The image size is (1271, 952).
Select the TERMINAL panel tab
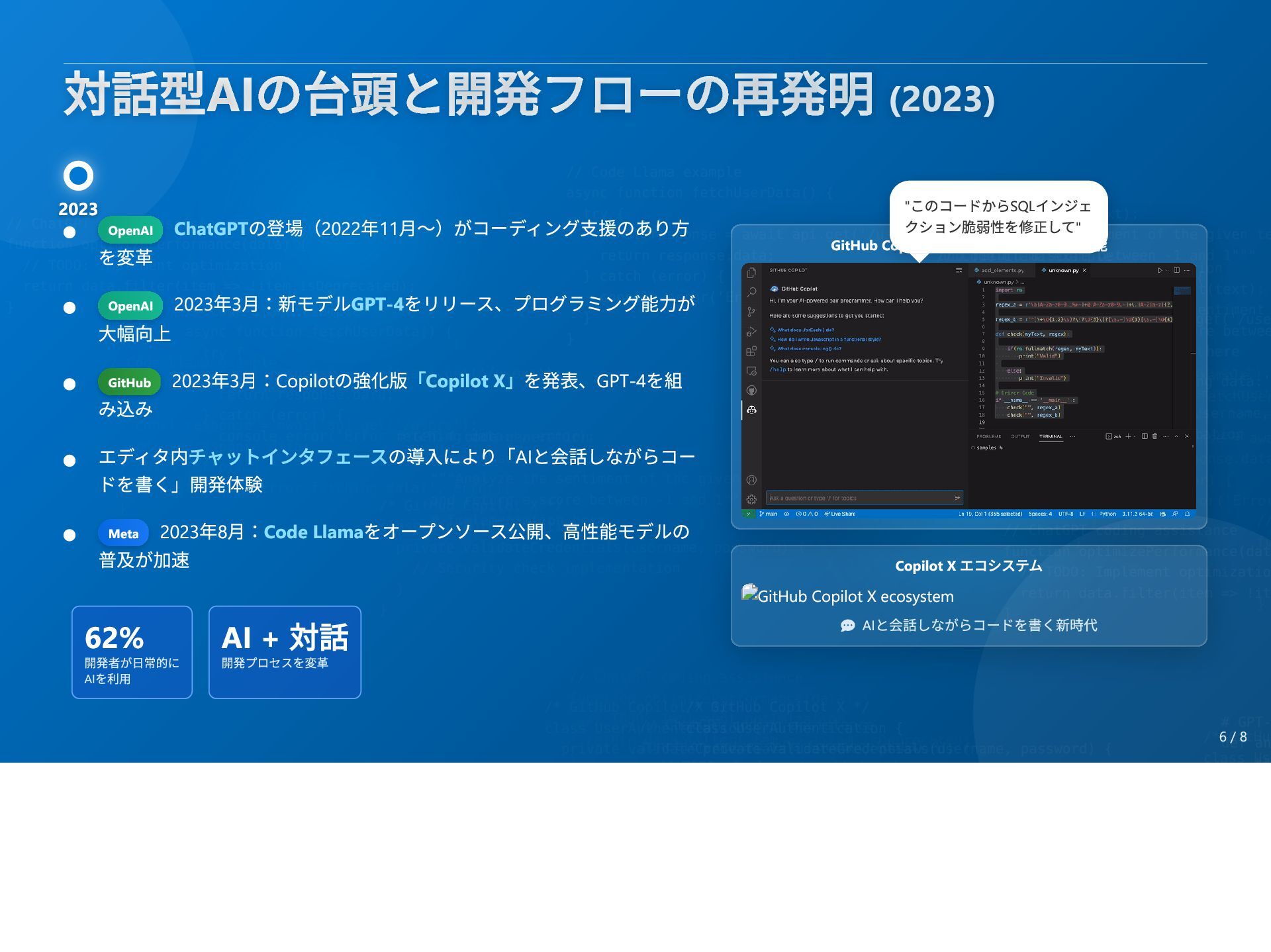click(1051, 436)
